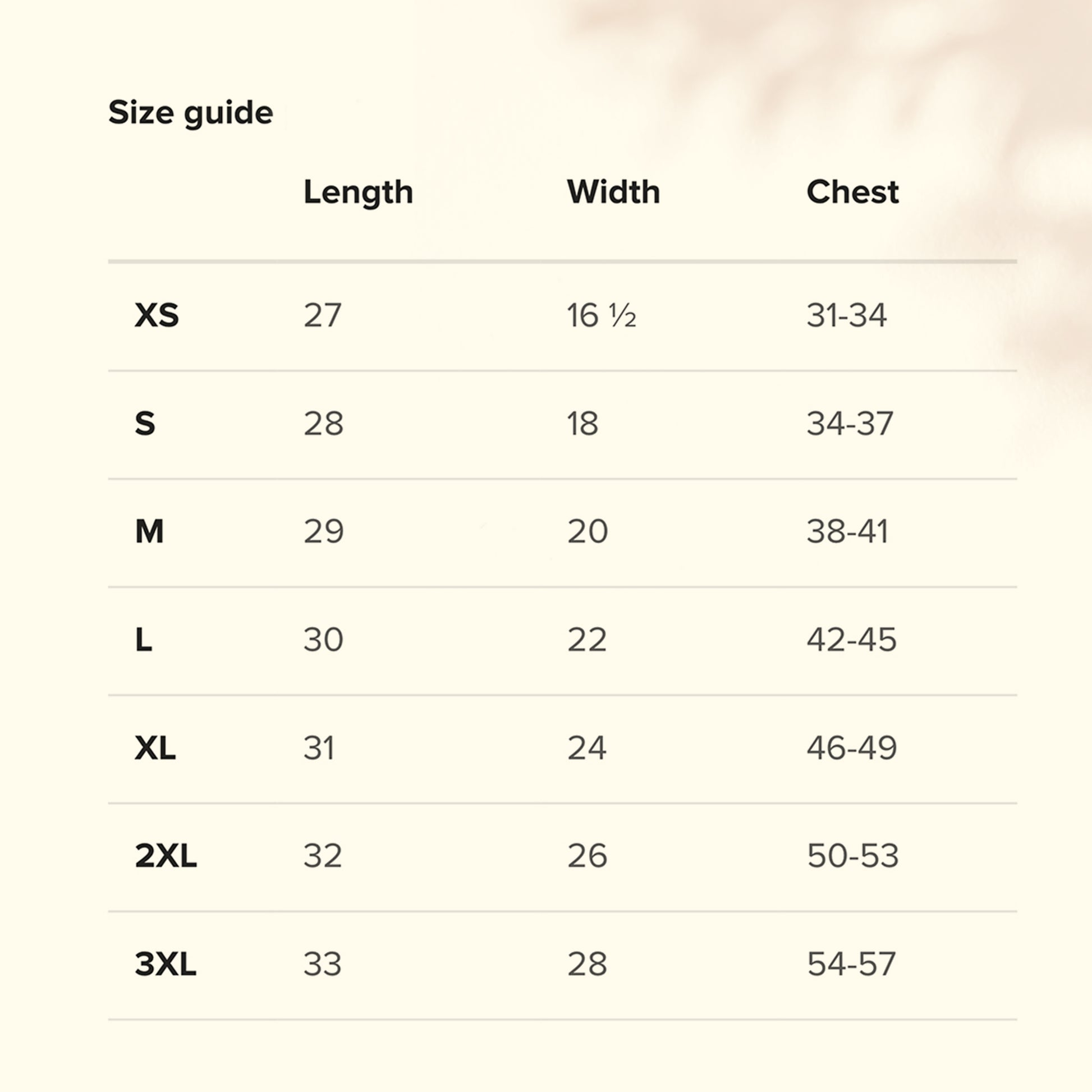
Task: Click the 2XL width value 26
Action: pos(588,856)
